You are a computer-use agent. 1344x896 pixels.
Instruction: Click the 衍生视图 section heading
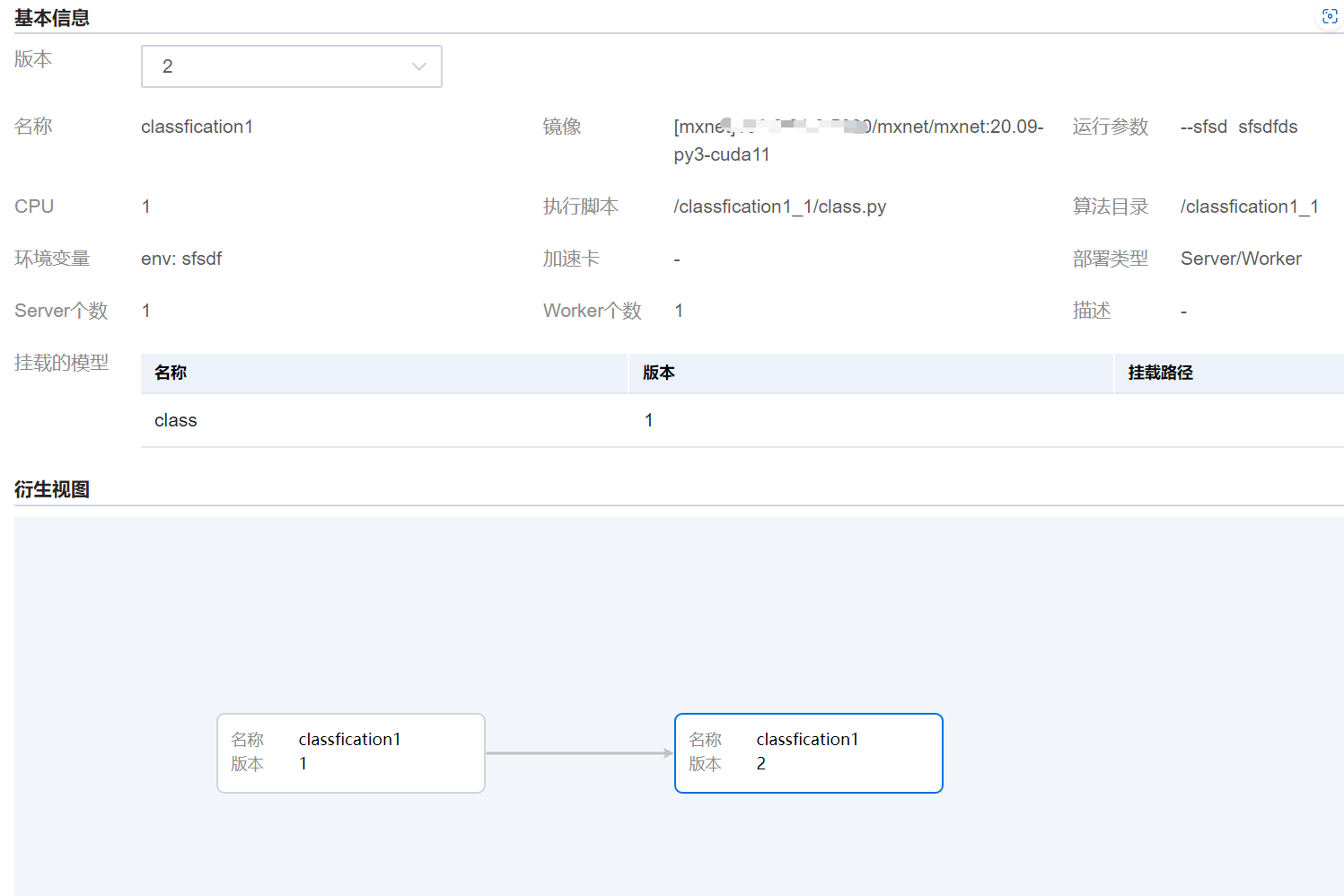tap(52, 489)
